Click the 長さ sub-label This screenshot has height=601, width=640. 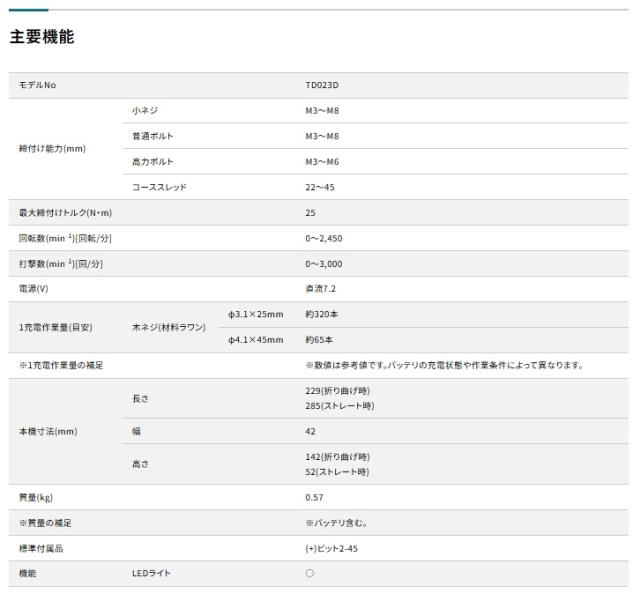point(140,399)
